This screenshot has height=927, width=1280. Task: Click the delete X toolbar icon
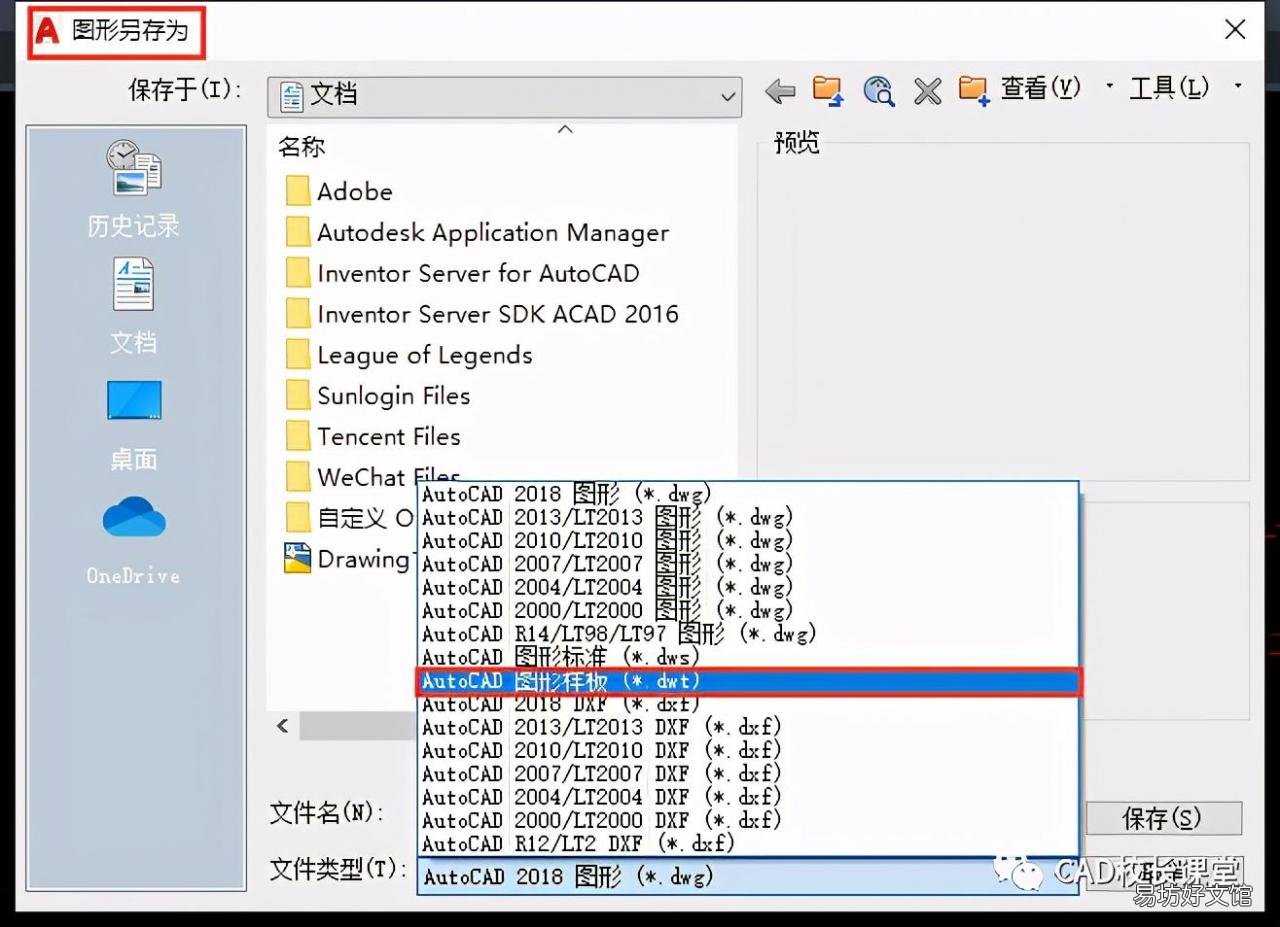pyautogui.click(x=927, y=91)
